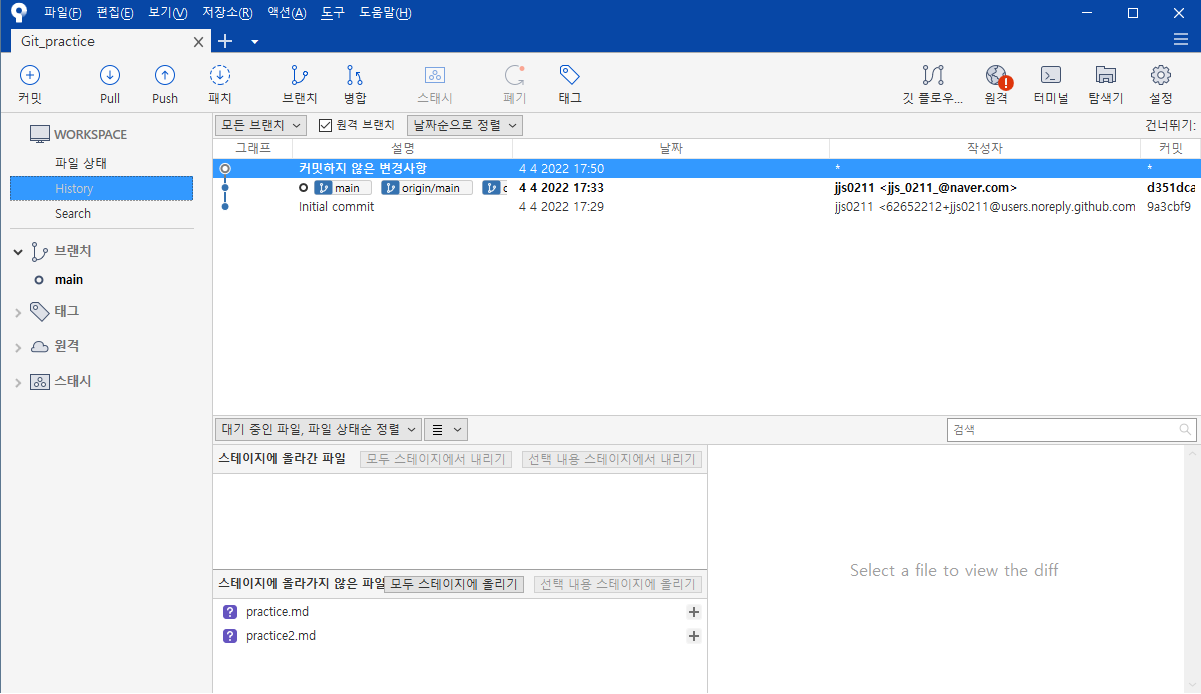The height and width of the screenshot is (694, 1201).
Task: Select 파일 상태 in the workspace sidebar
Action: pyautogui.click(x=81, y=163)
